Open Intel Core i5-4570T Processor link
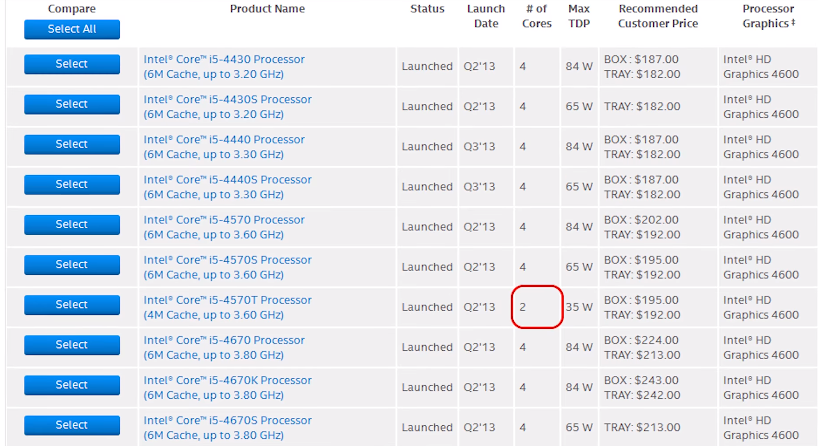Image resolution: width=818 pixels, height=446 pixels. tap(227, 308)
